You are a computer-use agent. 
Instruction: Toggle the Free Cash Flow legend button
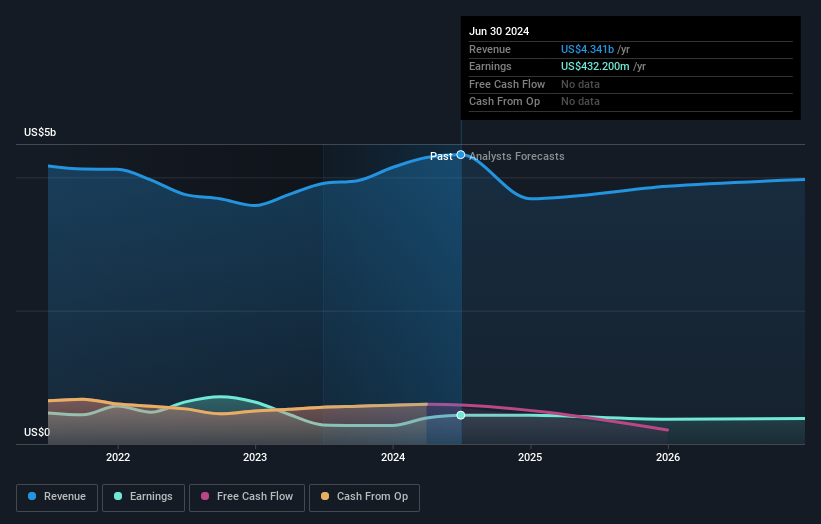pyautogui.click(x=247, y=497)
